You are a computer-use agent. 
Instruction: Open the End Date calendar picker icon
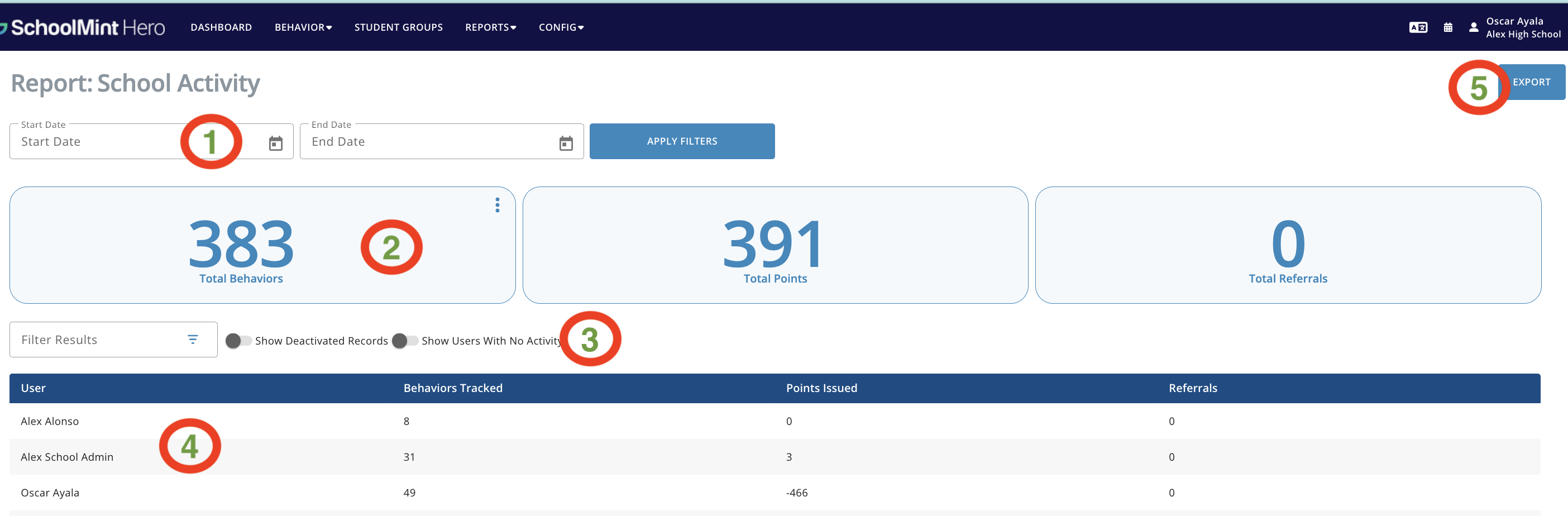tap(566, 143)
